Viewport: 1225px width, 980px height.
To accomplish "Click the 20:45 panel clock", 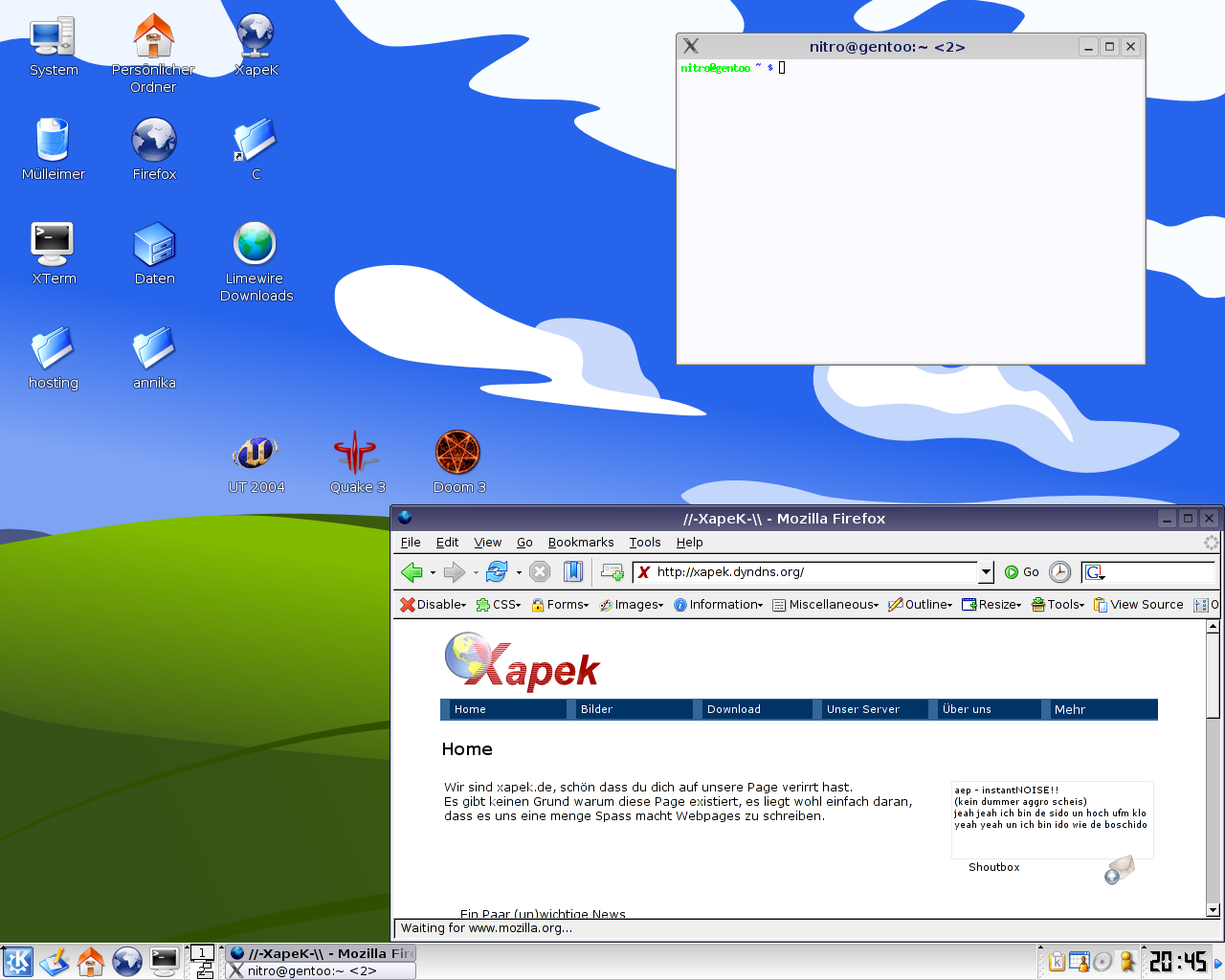I will [1178, 961].
